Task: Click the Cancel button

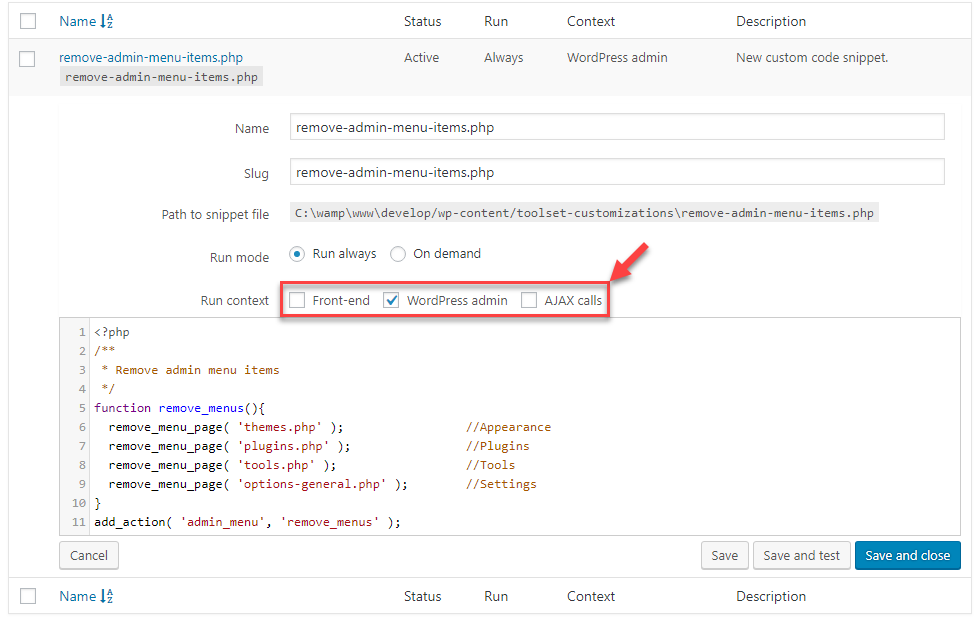Action: [x=89, y=555]
